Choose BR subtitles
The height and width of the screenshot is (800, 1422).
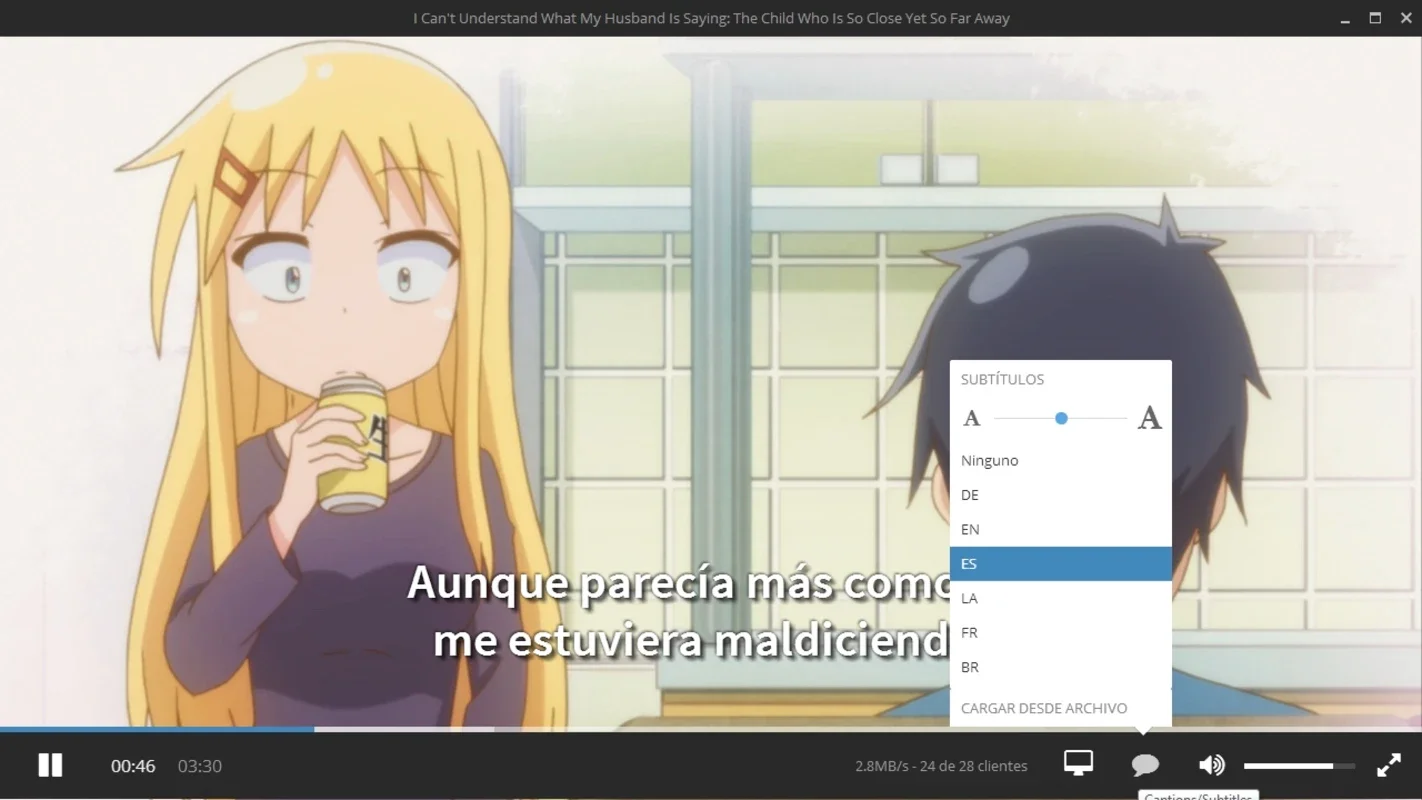tap(1061, 667)
